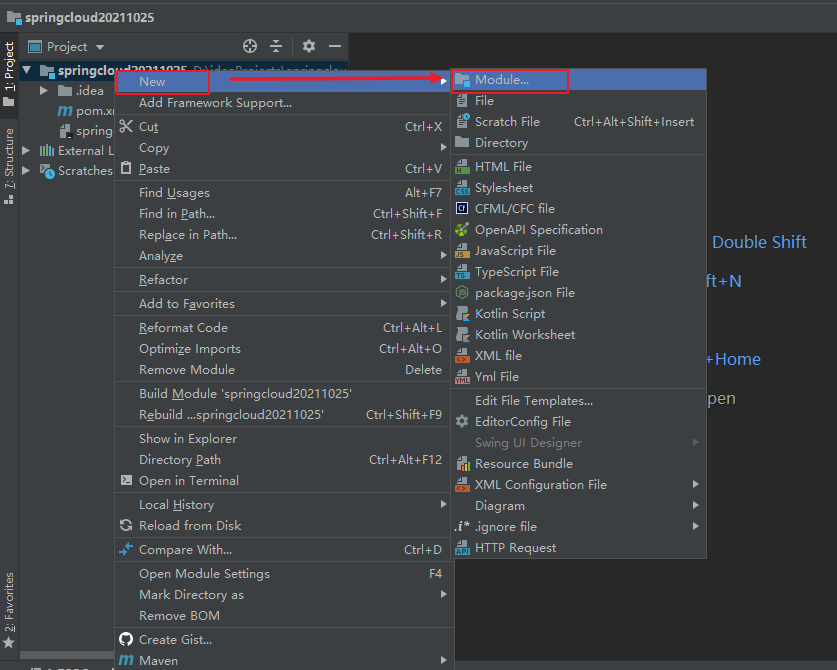The height and width of the screenshot is (670, 837).
Task: Click the Paste clipboard icon
Action: (x=126, y=168)
